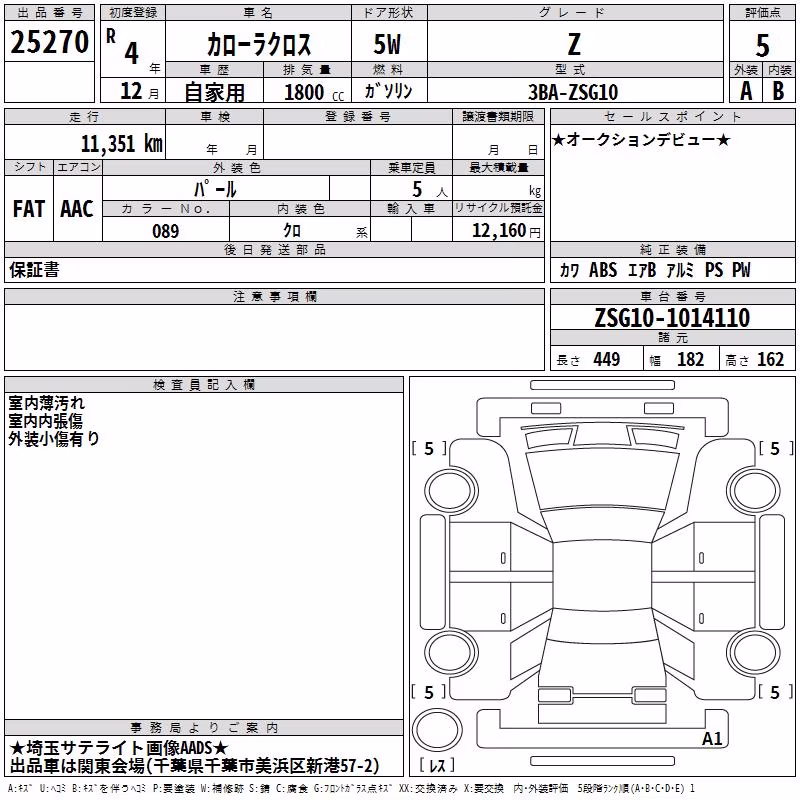Screen dimensions: 800x800
Task: Click the displacement value 1800 cc
Action: (314, 92)
